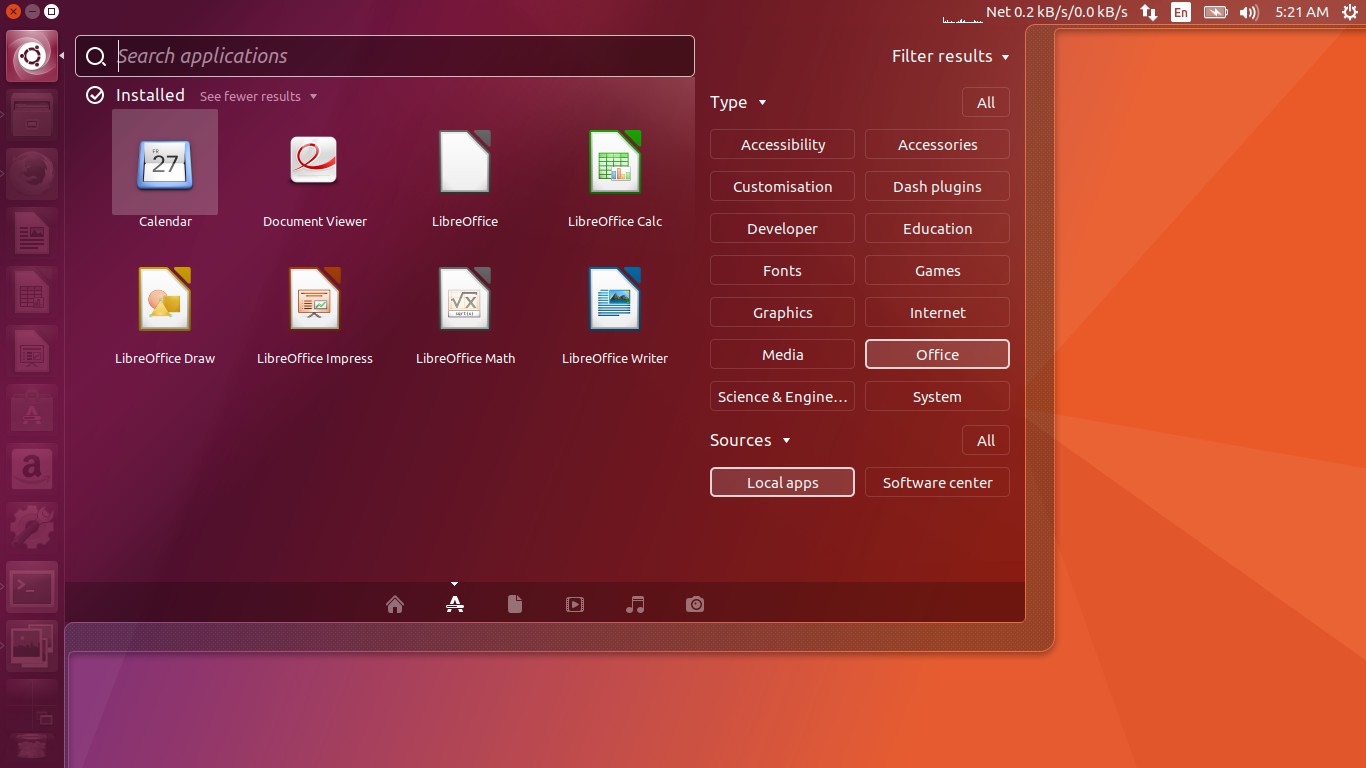This screenshot has width=1366, height=768.
Task: Open the 5:21 AM clock menu
Action: pyautogui.click(x=1302, y=13)
